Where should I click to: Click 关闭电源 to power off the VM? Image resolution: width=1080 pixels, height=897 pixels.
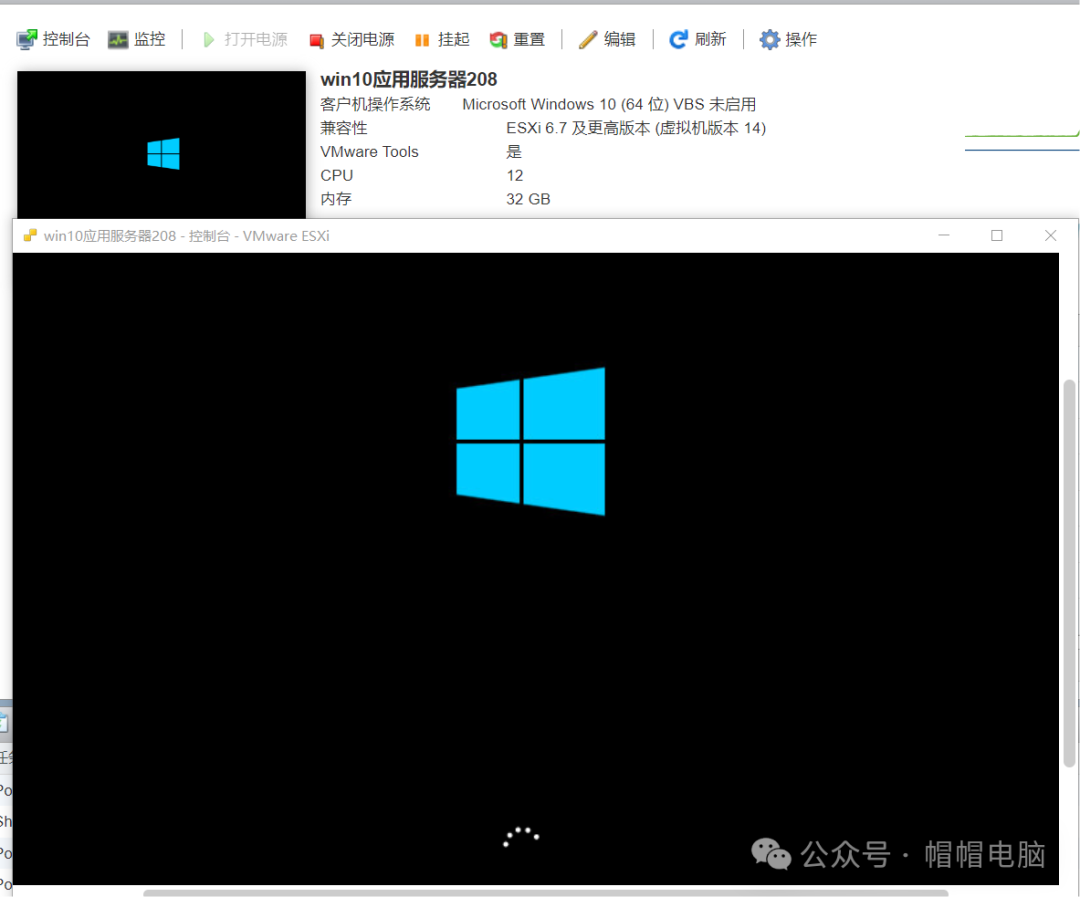[x=351, y=40]
